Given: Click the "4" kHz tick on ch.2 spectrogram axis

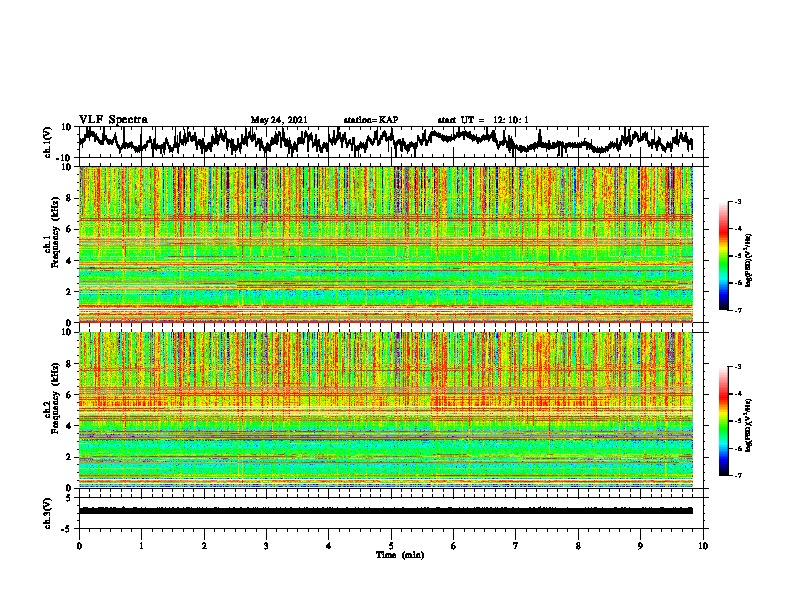Looking at the screenshot, I should [x=69, y=426].
